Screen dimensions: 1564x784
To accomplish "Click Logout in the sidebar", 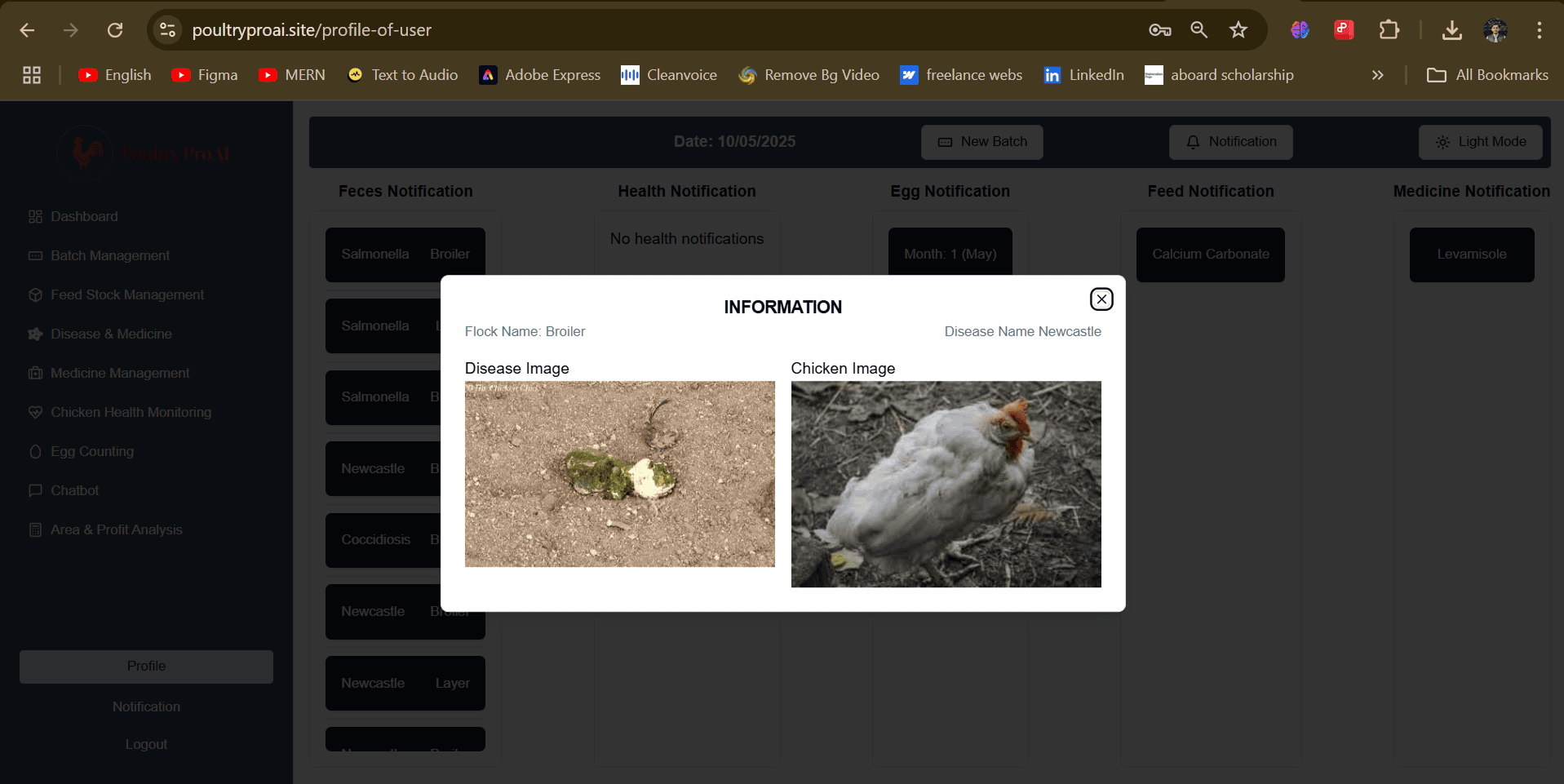I will click(x=146, y=744).
